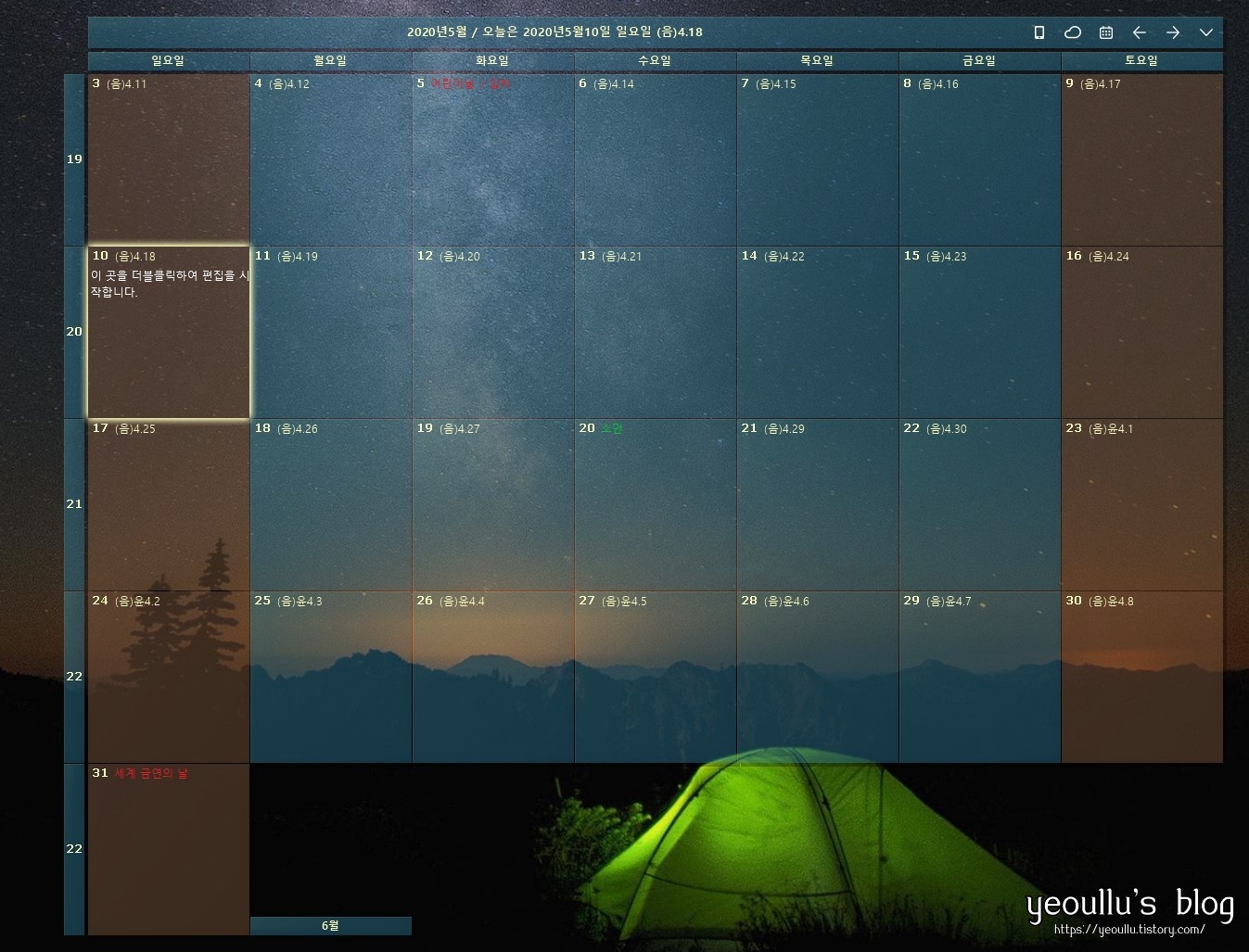The height and width of the screenshot is (952, 1249).
Task: Select the May 25 (음)윤4.3 cell
Action: point(331,677)
